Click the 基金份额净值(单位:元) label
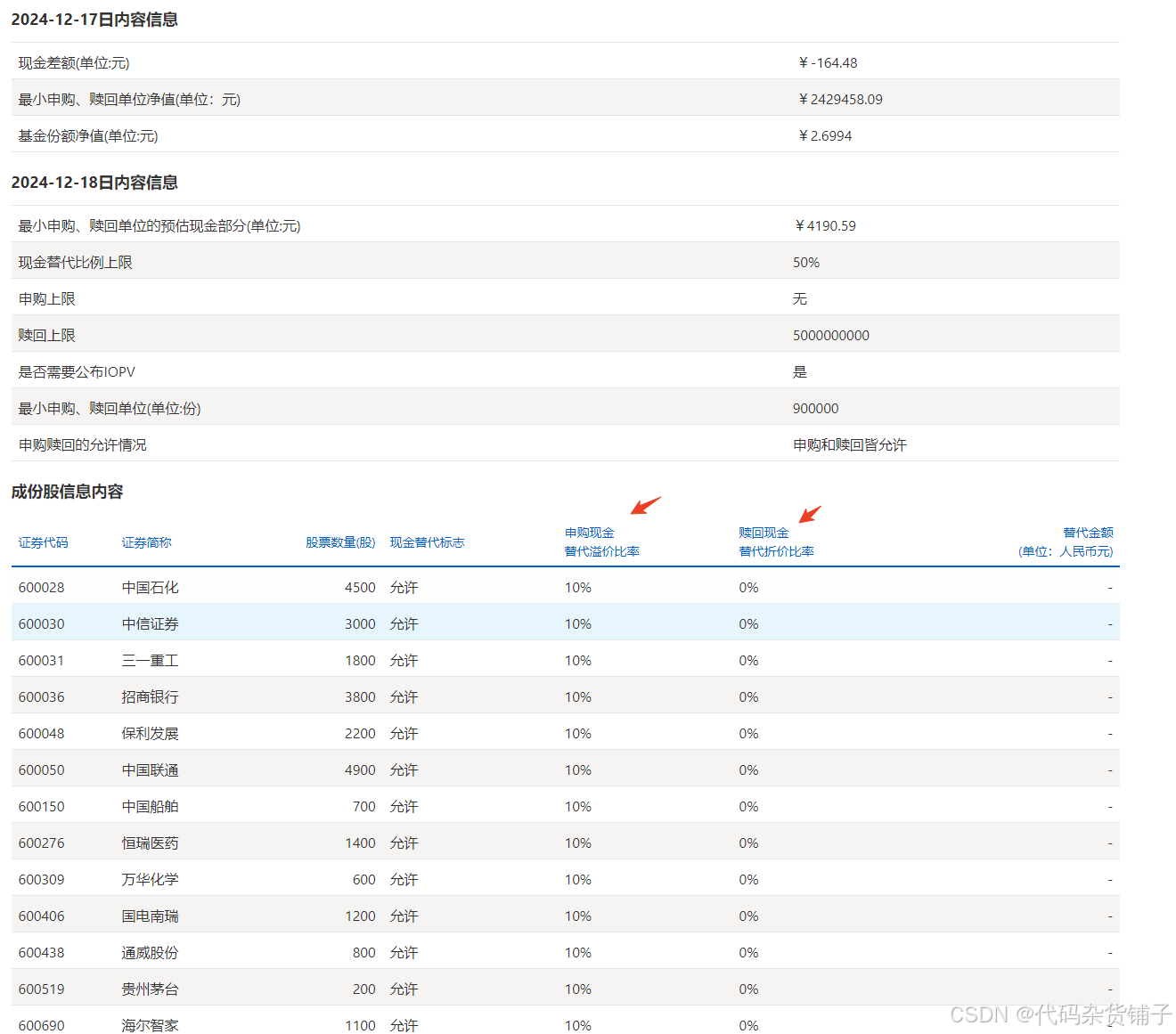The image size is (1176, 1034). [x=88, y=136]
